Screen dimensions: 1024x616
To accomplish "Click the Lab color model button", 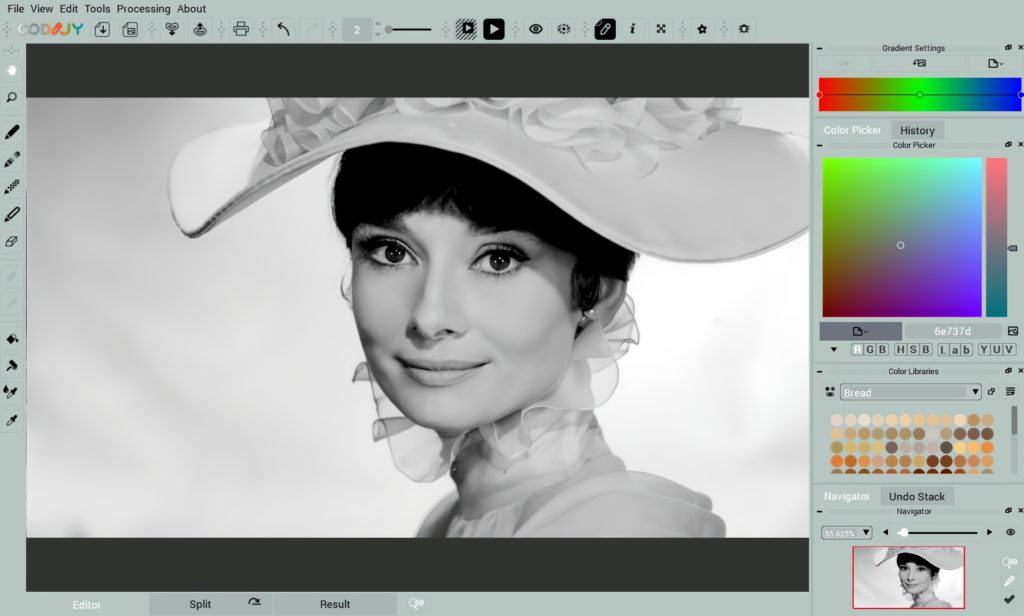I will click(x=955, y=350).
